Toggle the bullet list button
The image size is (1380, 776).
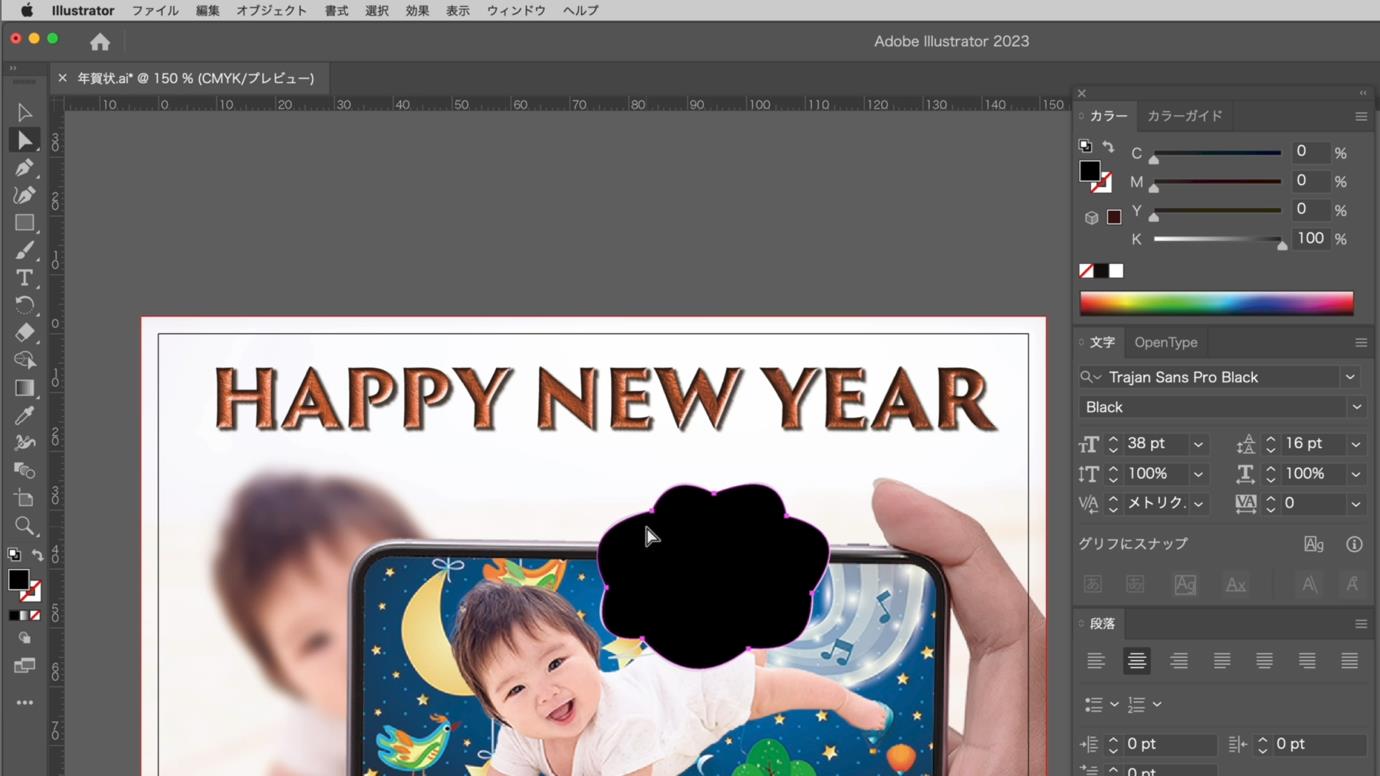(1093, 705)
